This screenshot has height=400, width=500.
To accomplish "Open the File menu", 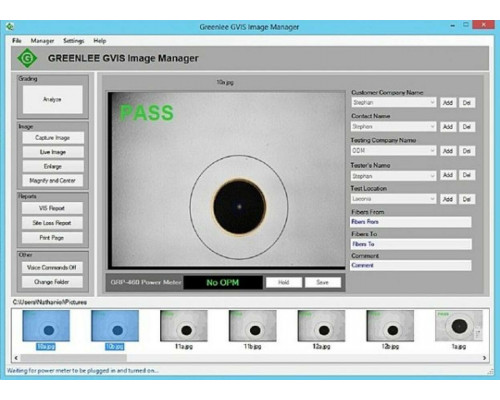I will coord(17,41).
